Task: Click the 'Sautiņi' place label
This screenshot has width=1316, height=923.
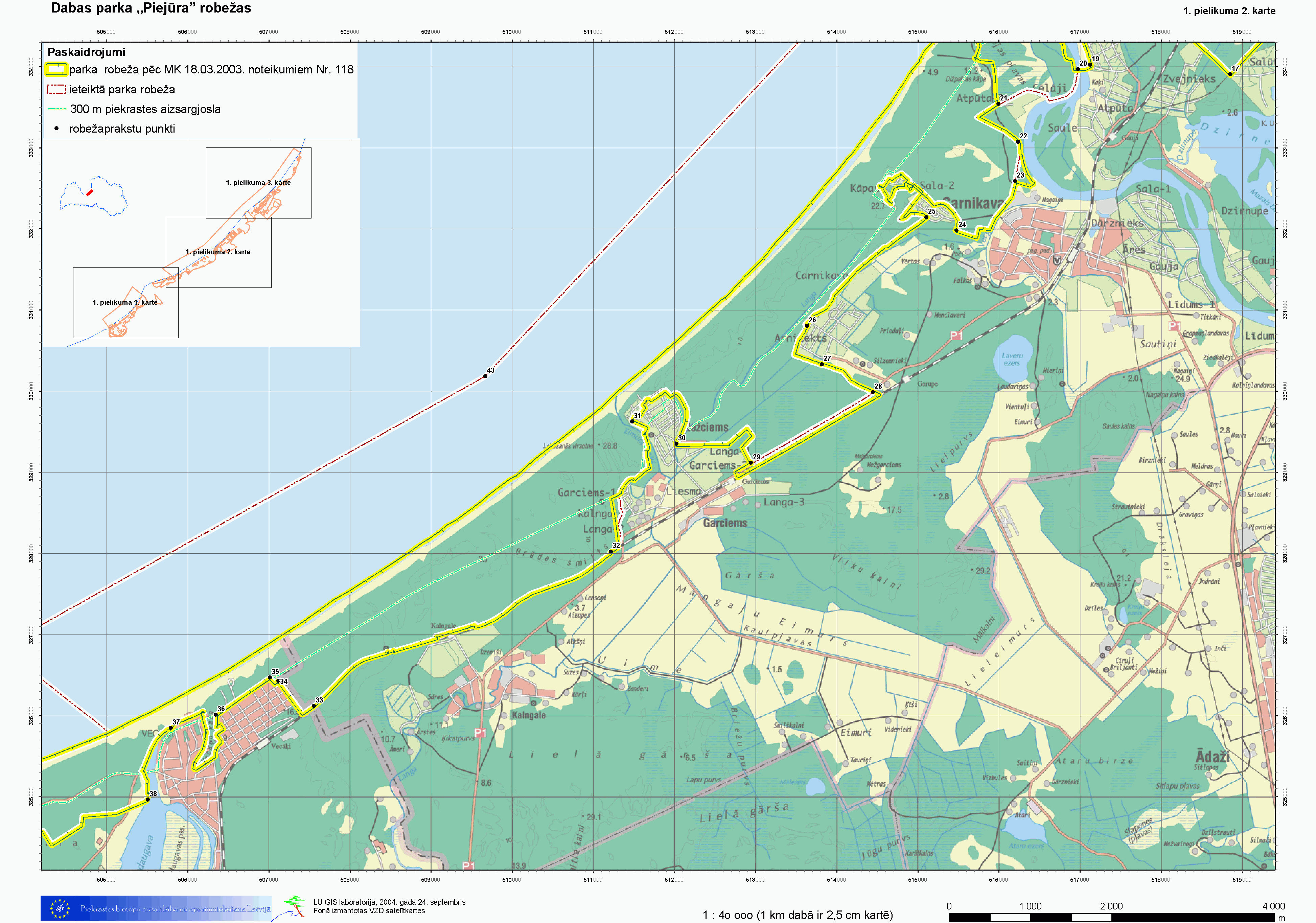Action: pos(1158,344)
